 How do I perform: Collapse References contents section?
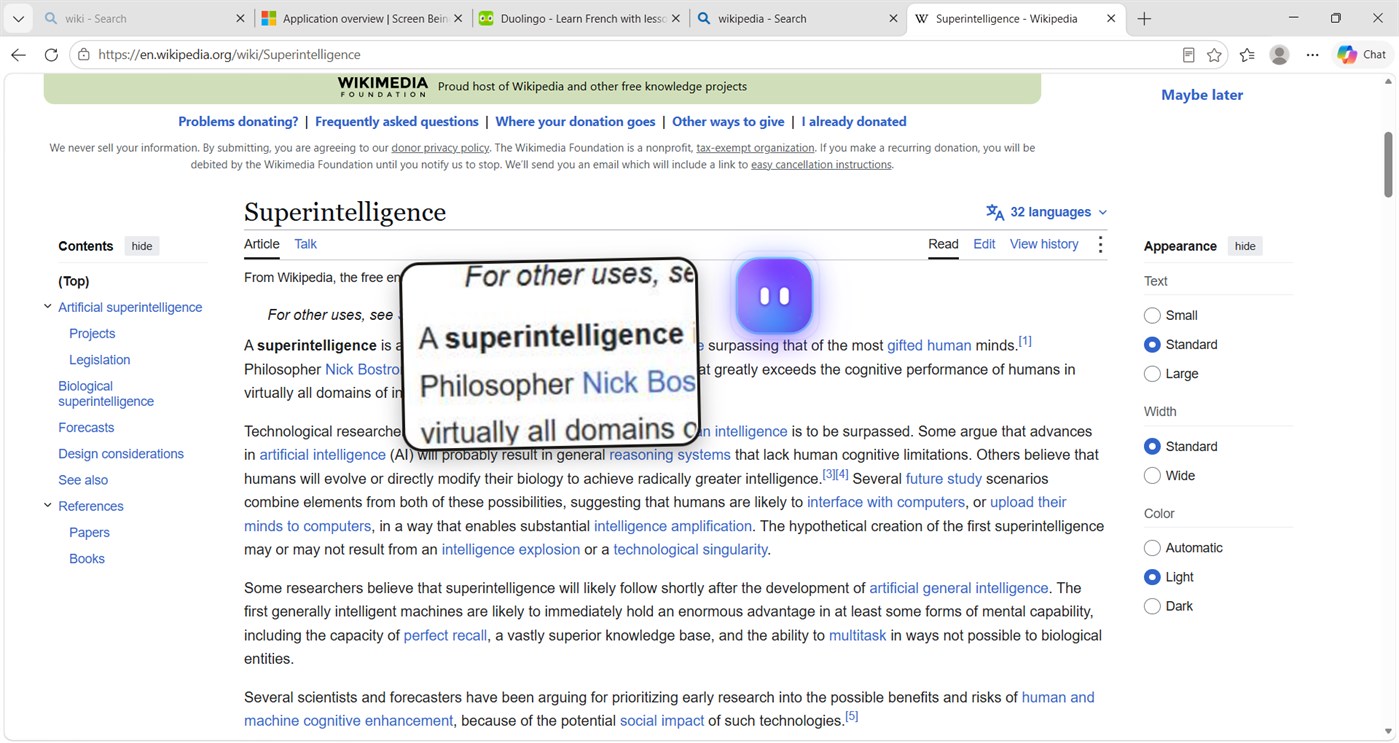(47, 506)
